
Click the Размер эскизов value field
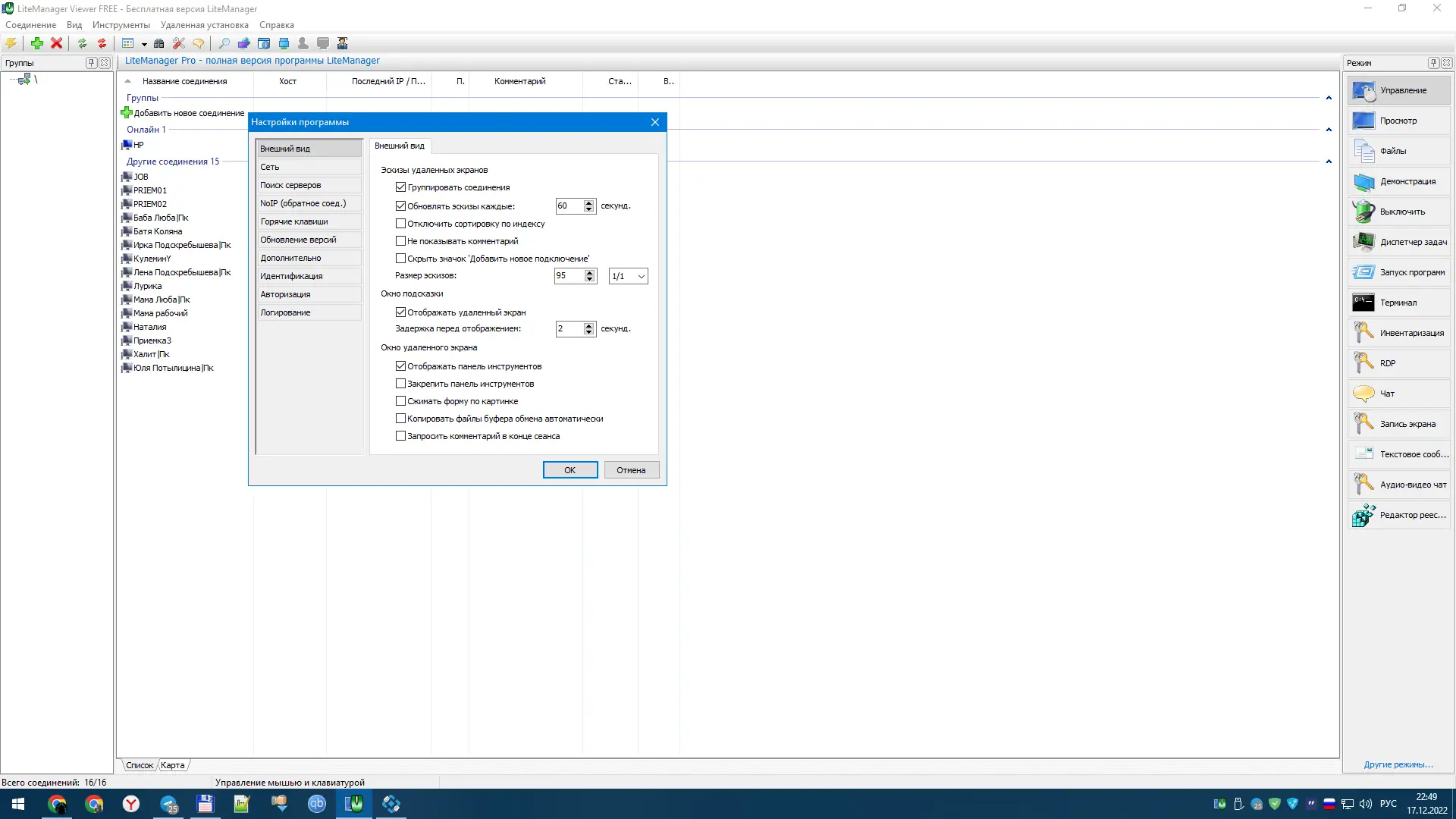(568, 276)
